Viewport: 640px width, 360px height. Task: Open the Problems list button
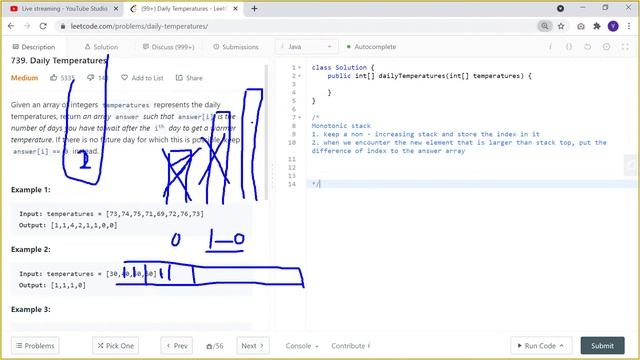[35, 346]
